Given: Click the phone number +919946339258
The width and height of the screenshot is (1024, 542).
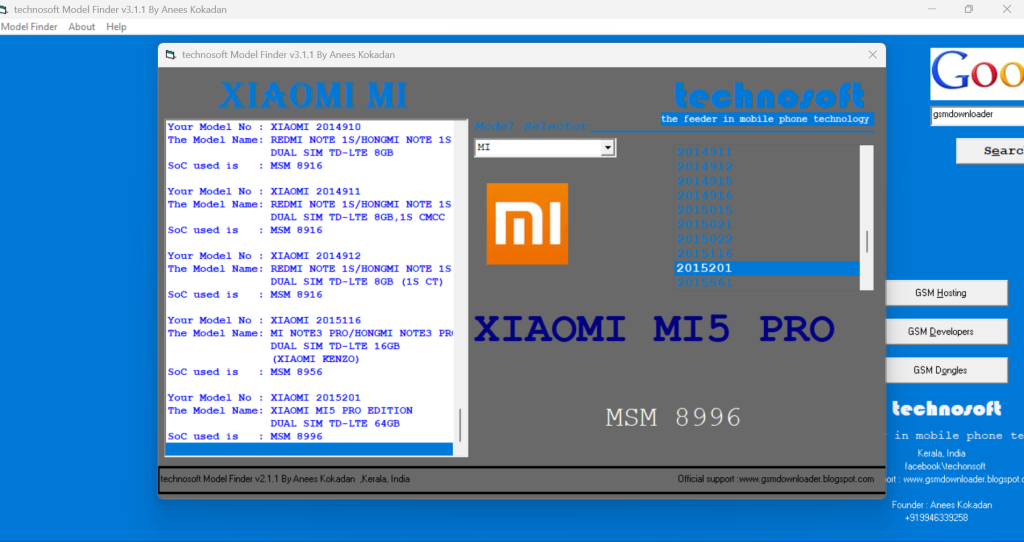Looking at the screenshot, I should click(x=936, y=518).
